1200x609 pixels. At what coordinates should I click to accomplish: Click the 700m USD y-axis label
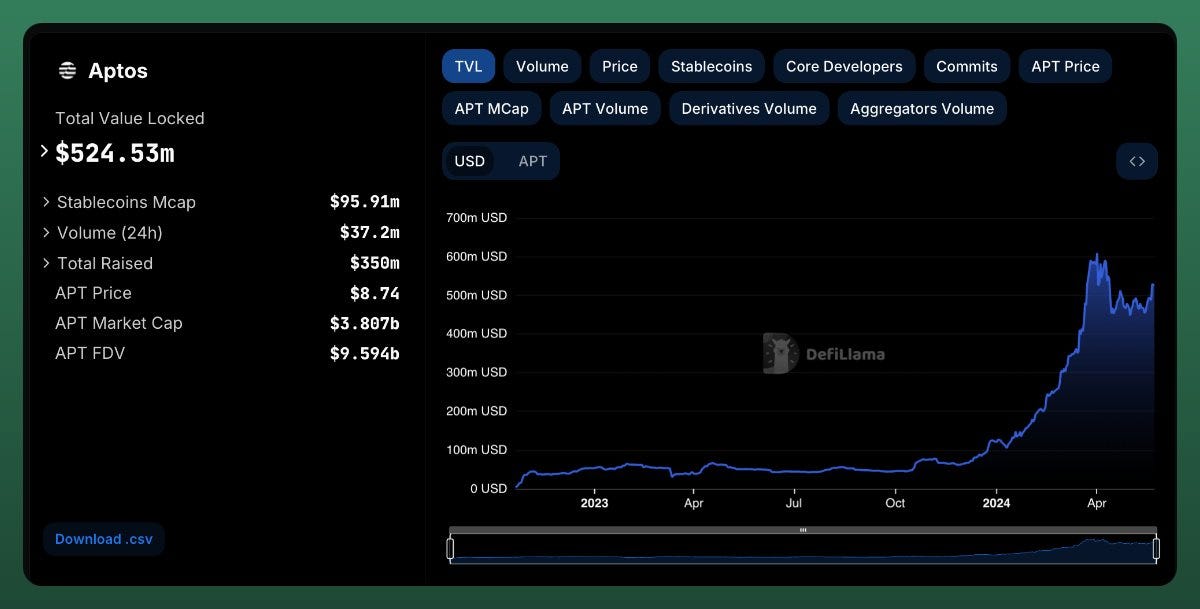pos(476,217)
